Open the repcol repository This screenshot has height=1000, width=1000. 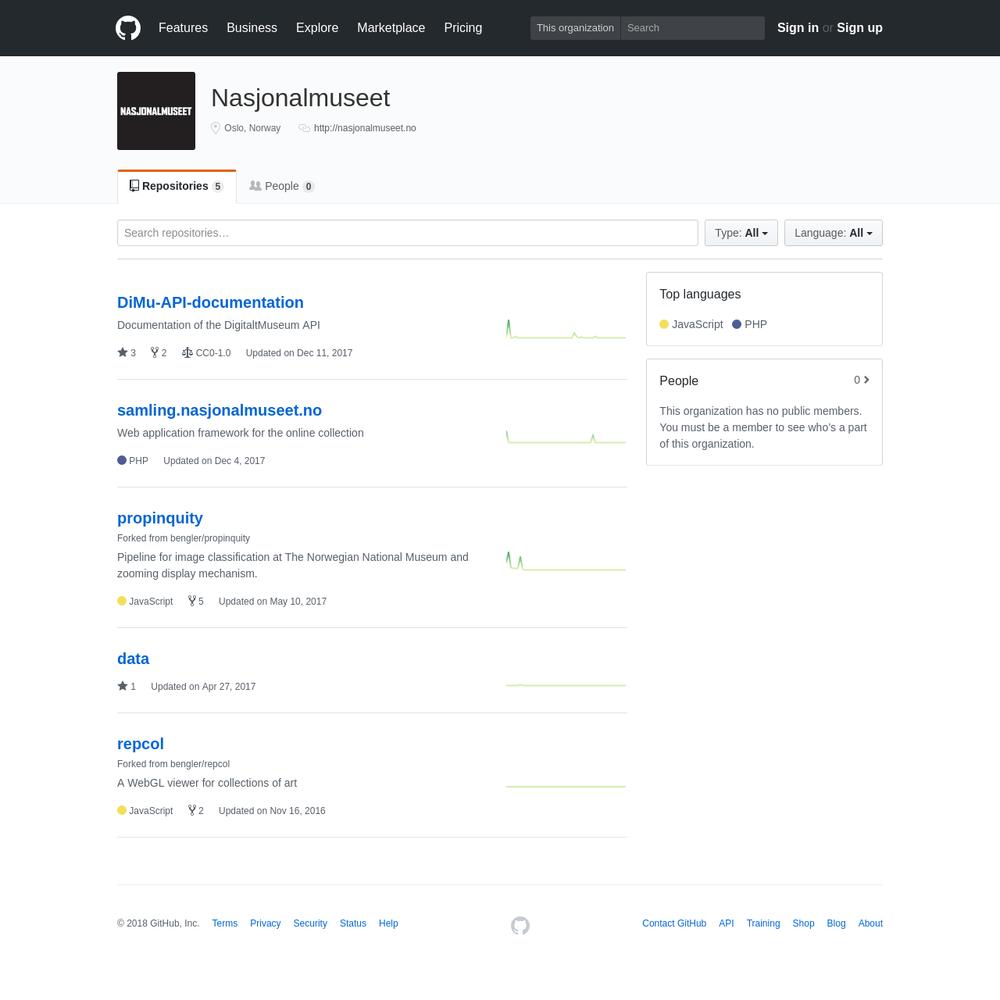(x=140, y=744)
